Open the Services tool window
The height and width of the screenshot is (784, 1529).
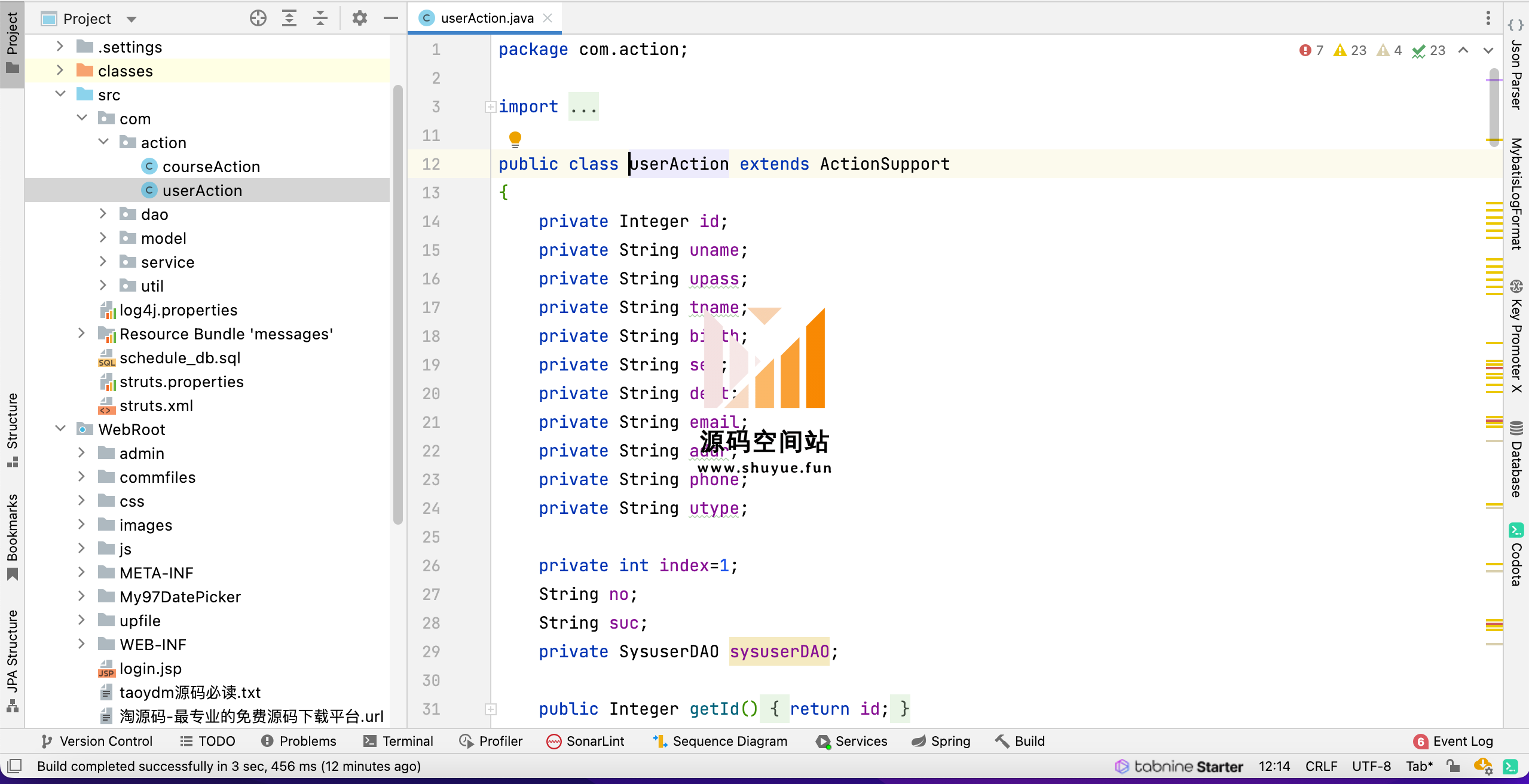click(x=851, y=741)
